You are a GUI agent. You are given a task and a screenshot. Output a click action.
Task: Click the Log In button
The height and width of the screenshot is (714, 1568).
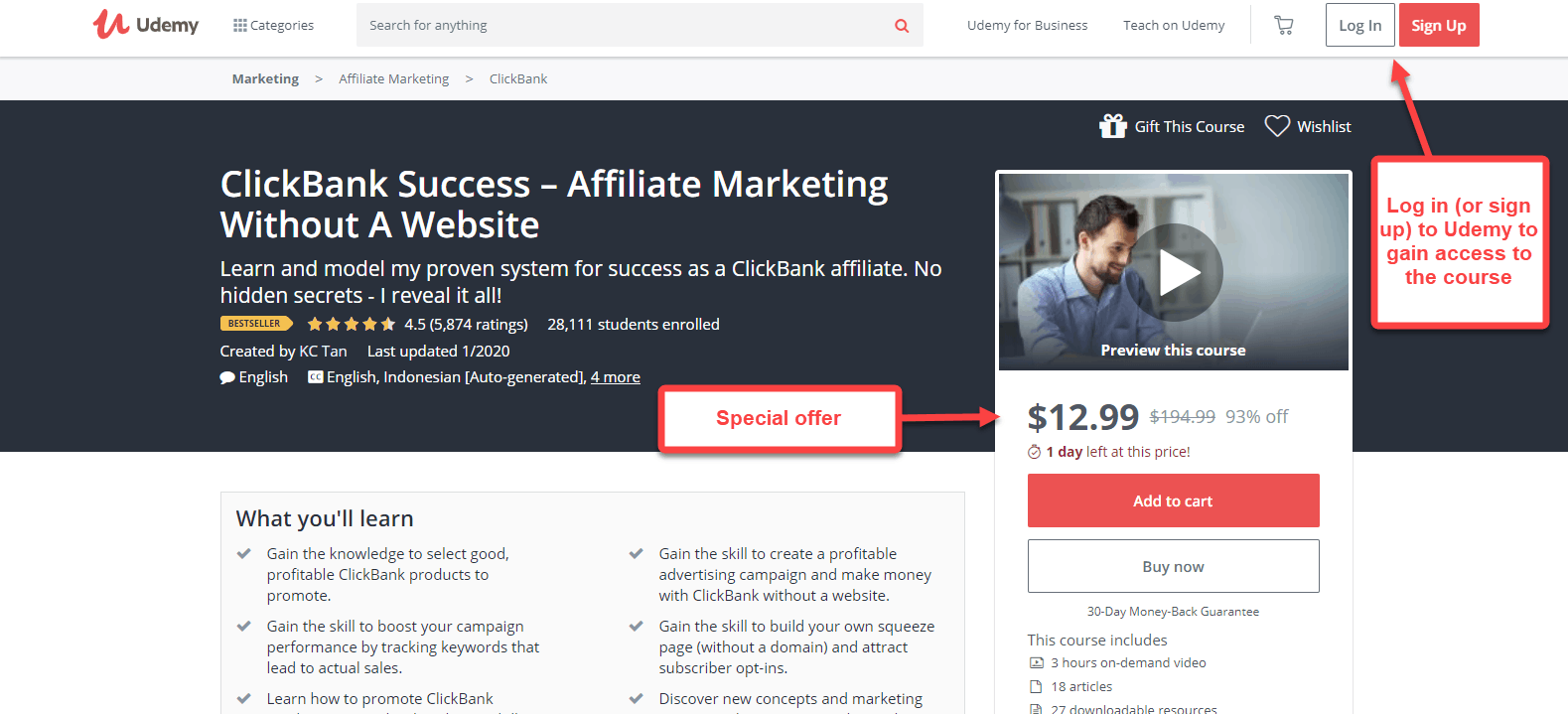[1360, 25]
